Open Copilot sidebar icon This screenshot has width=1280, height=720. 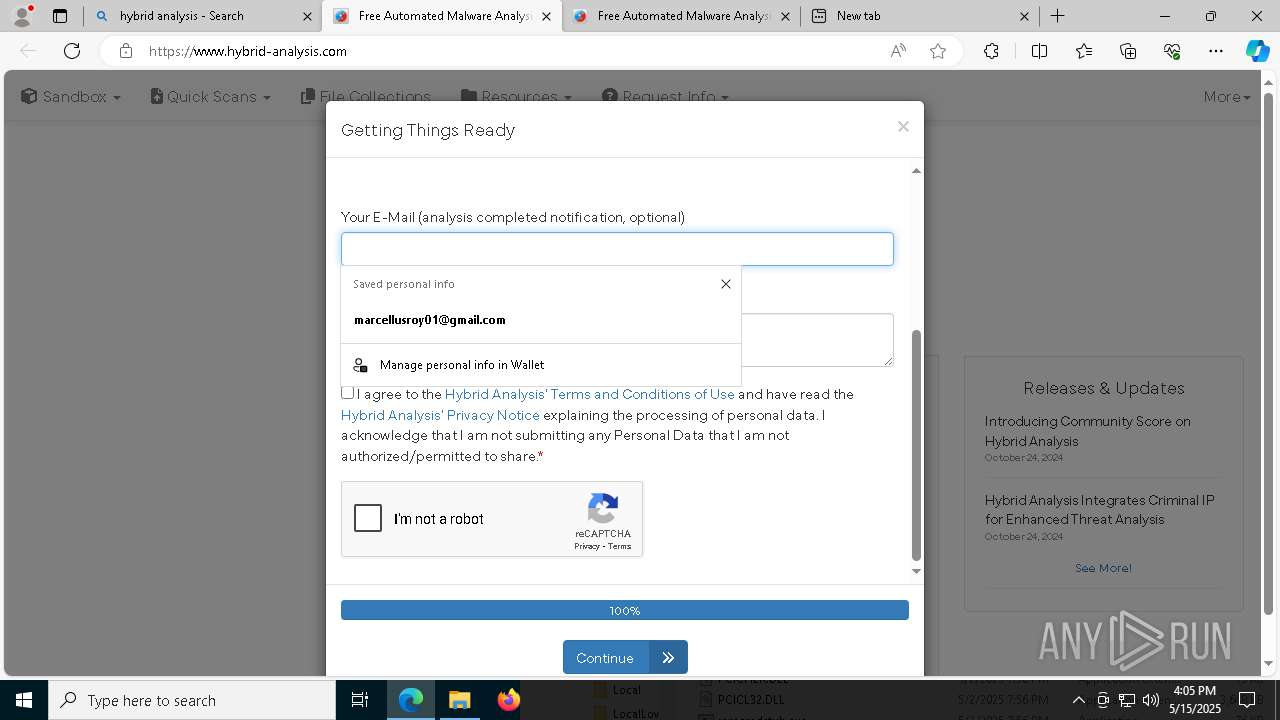(x=1257, y=51)
